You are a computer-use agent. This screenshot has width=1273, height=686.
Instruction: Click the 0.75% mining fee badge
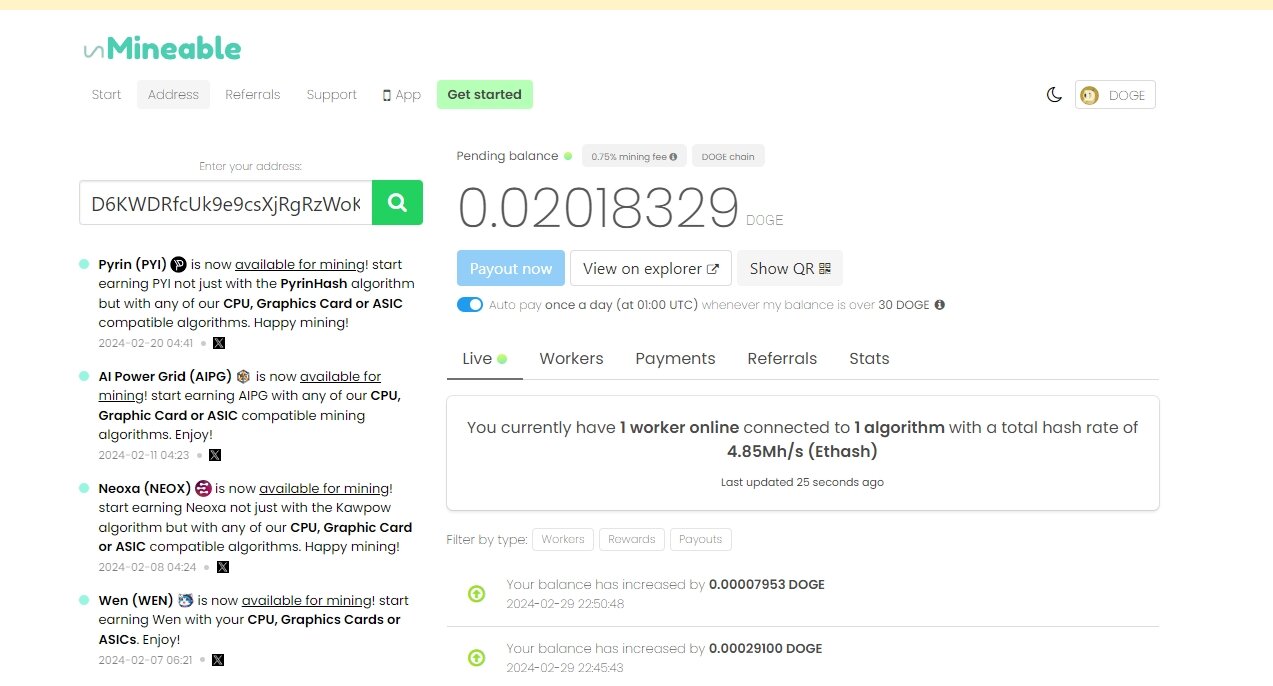tap(634, 156)
